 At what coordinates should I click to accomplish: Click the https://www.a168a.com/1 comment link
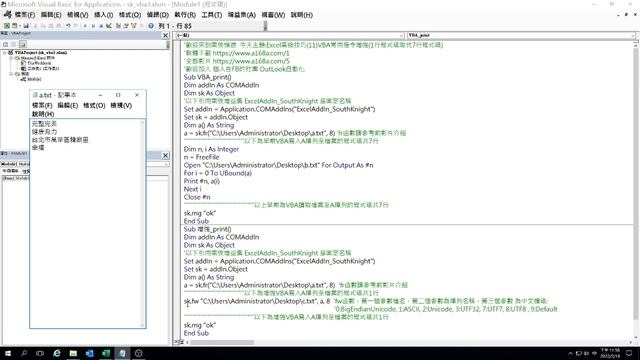click(x=251, y=53)
